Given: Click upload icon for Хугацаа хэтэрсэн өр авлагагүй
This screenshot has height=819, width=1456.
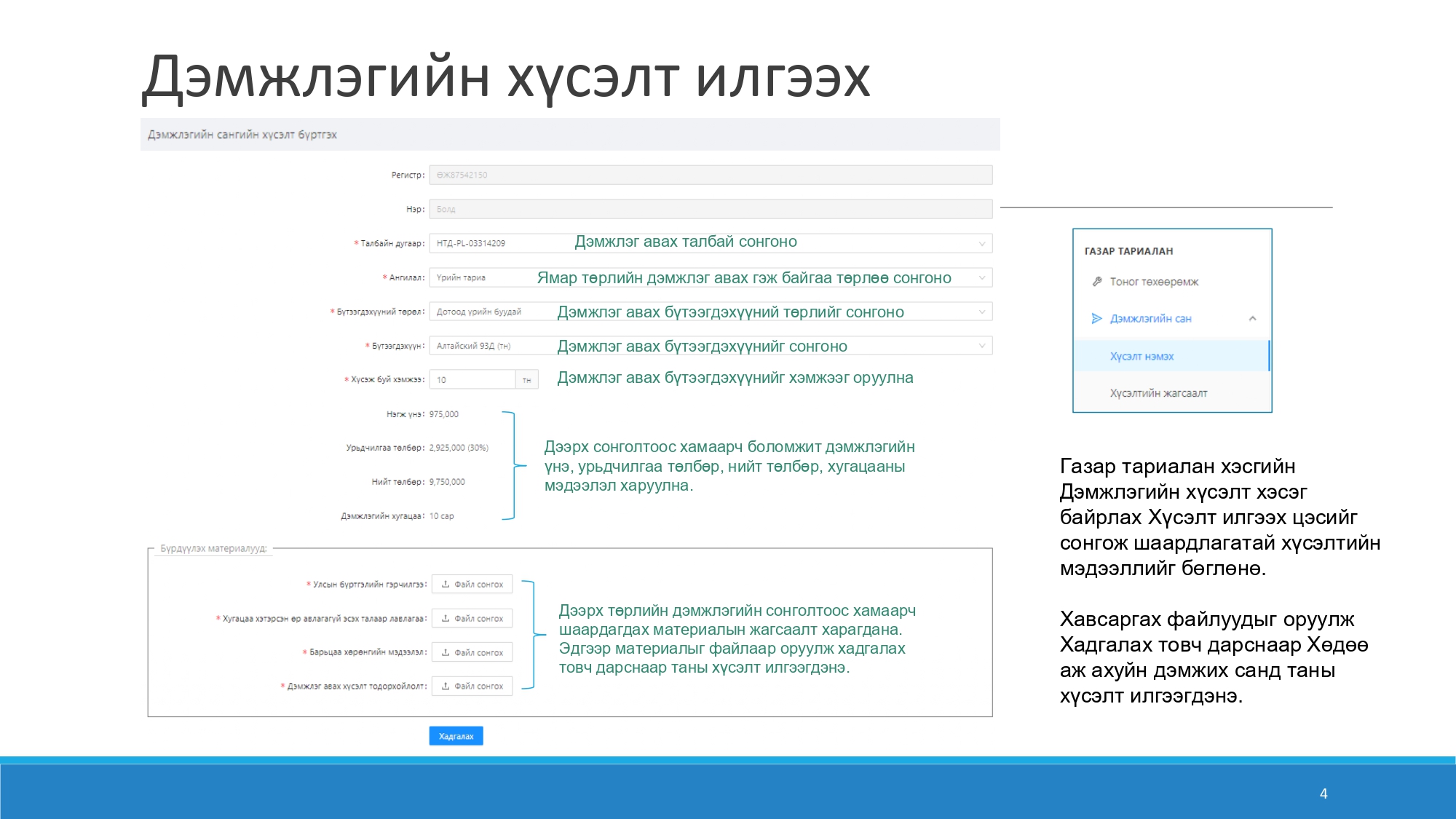Looking at the screenshot, I should coord(446,618).
